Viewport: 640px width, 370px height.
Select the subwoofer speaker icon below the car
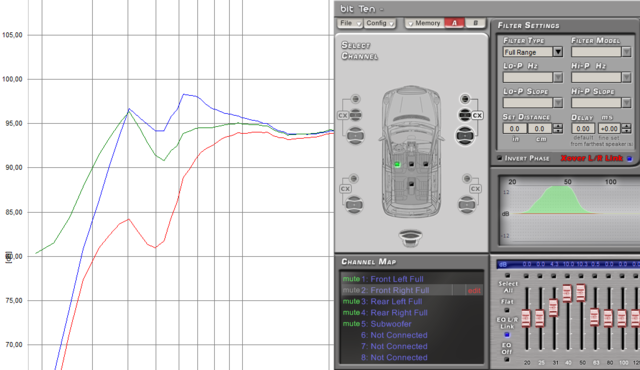point(411,238)
